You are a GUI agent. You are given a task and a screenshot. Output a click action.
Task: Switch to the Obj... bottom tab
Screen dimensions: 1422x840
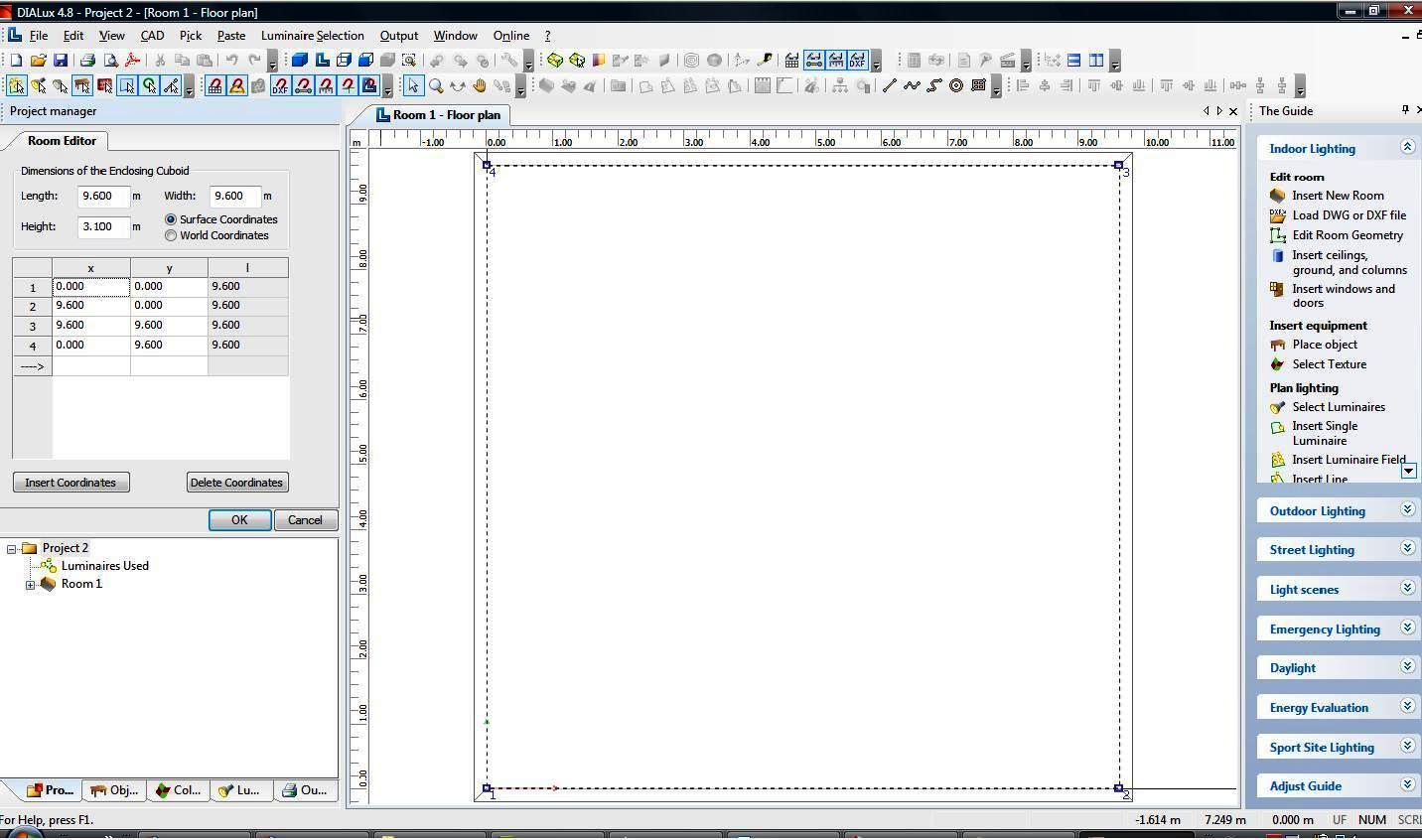click(114, 790)
